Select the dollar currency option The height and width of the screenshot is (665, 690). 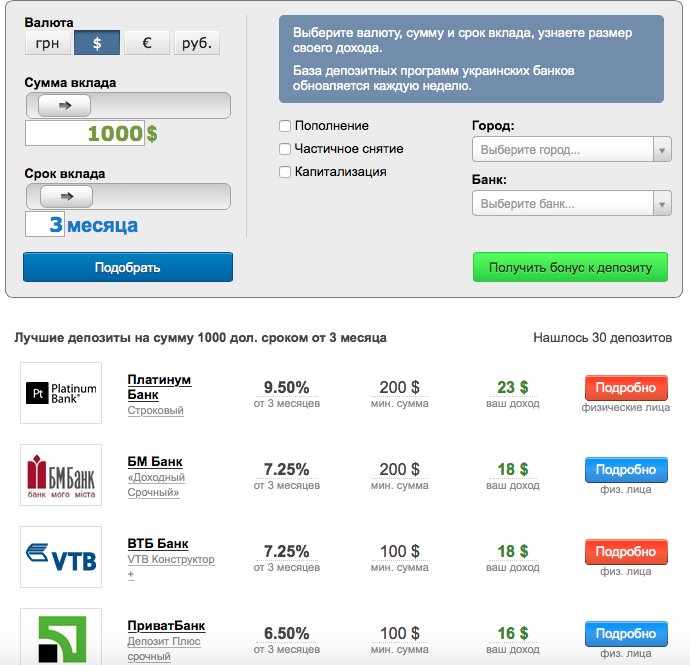(97, 43)
